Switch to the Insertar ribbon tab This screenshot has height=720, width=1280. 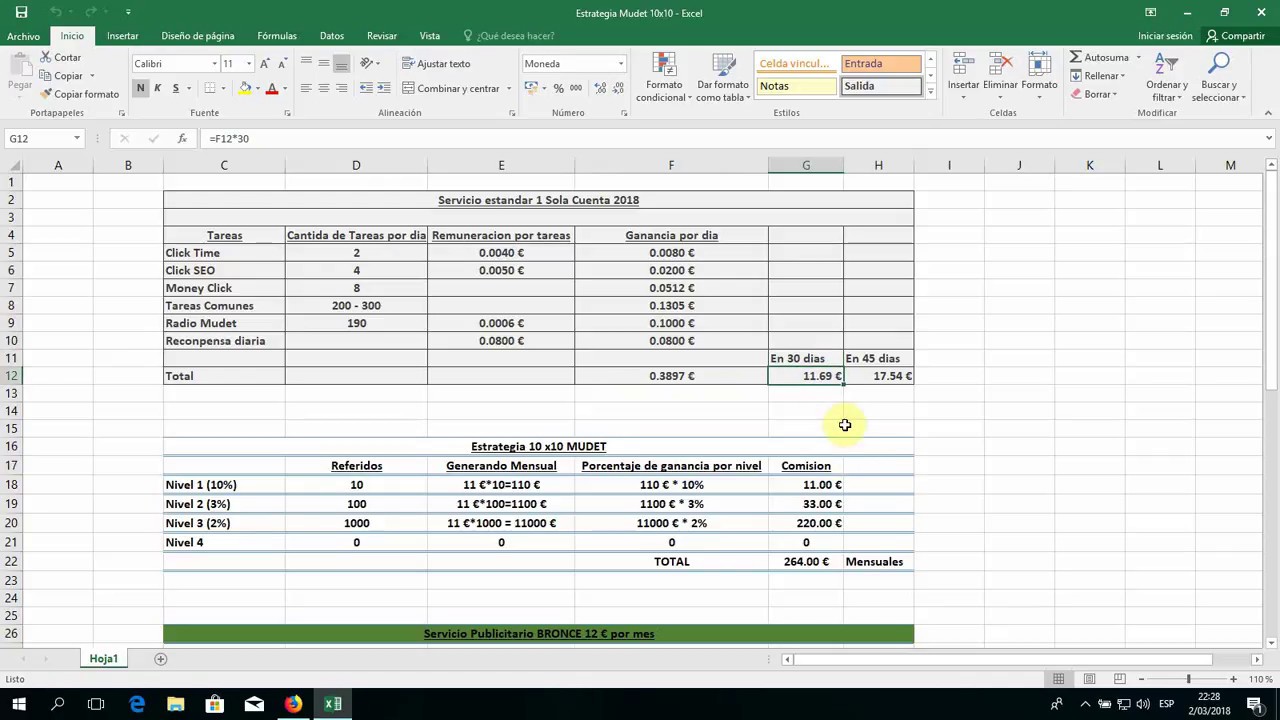point(122,36)
